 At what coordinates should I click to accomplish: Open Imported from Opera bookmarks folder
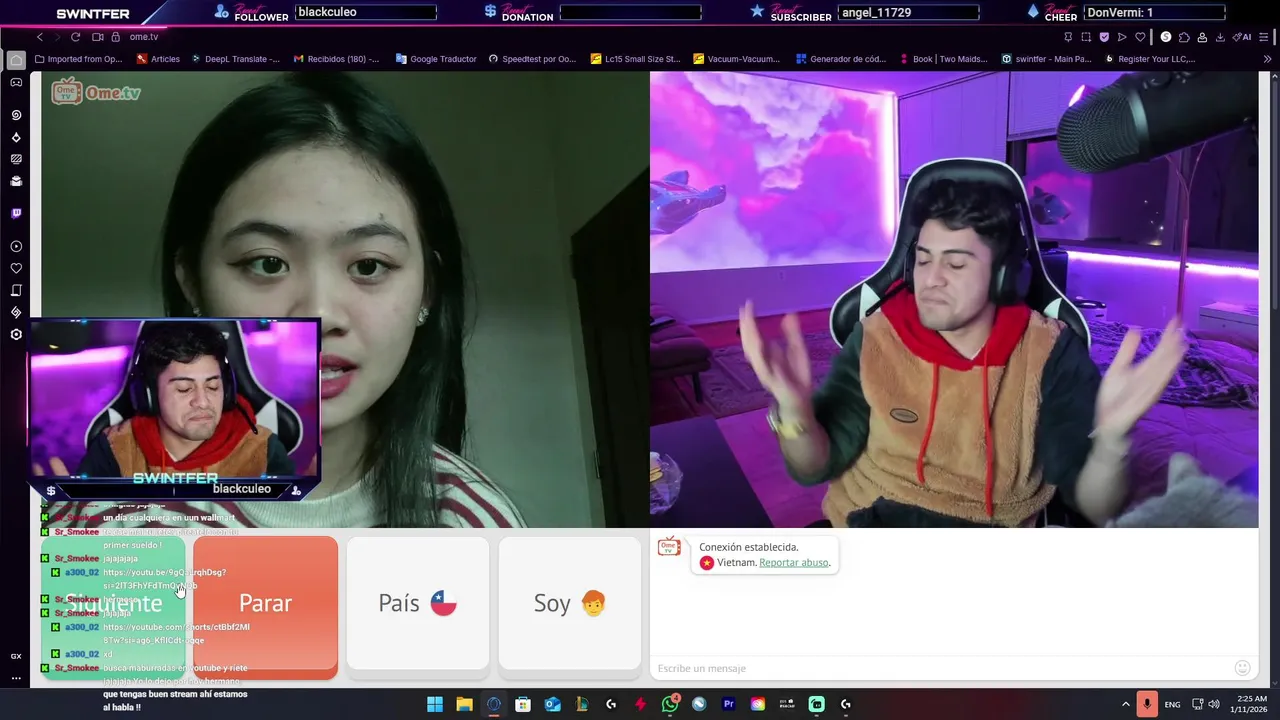click(78, 59)
